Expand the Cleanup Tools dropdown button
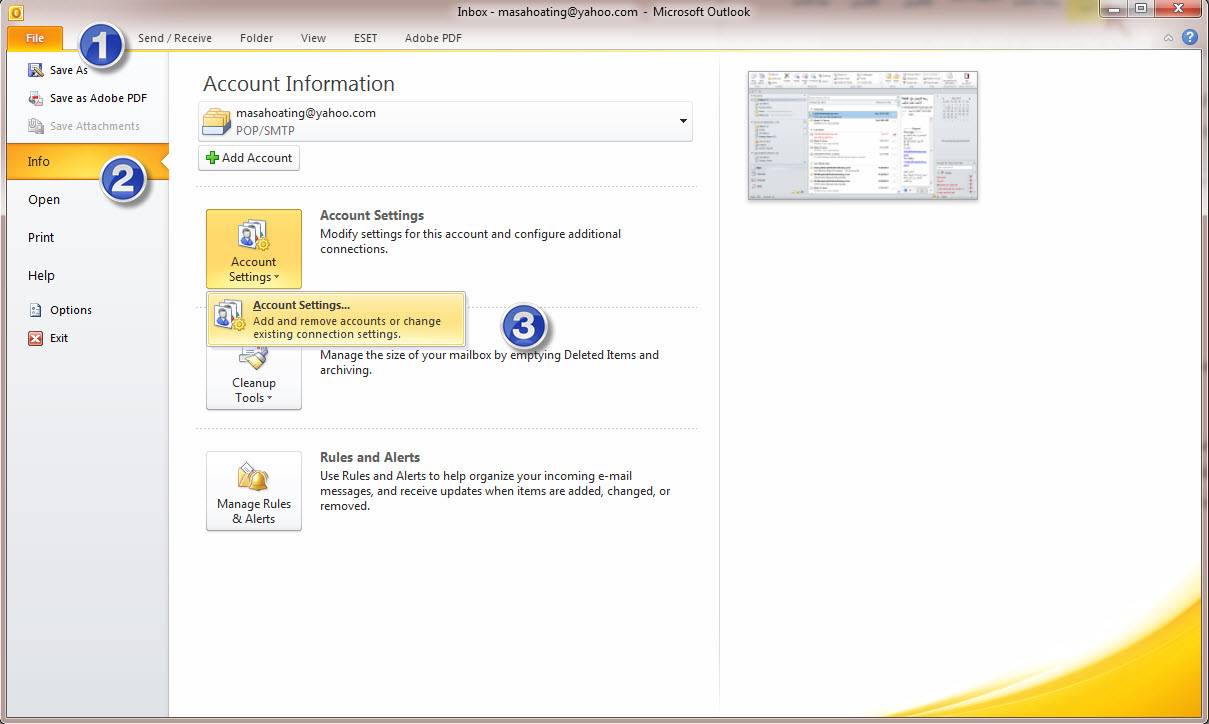The width and height of the screenshot is (1209, 724). click(x=254, y=376)
